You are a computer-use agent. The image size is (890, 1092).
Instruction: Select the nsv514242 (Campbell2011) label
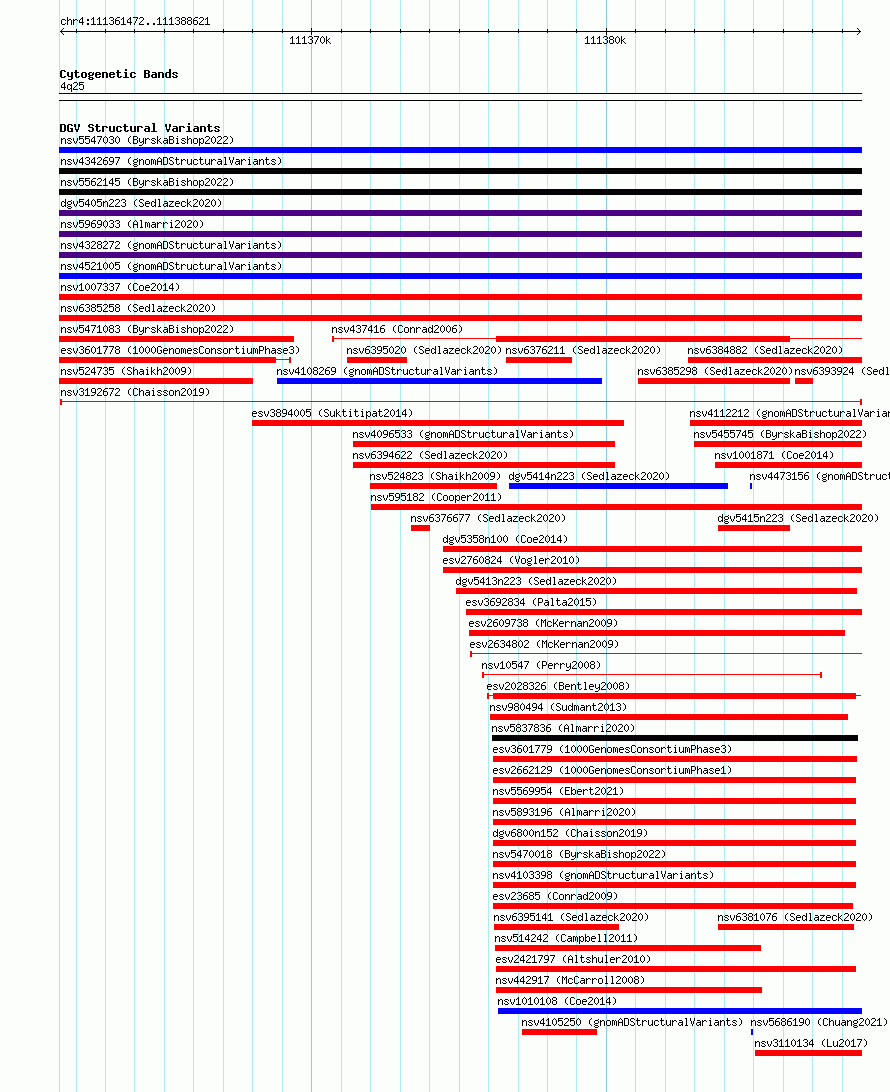pyautogui.click(x=566, y=938)
